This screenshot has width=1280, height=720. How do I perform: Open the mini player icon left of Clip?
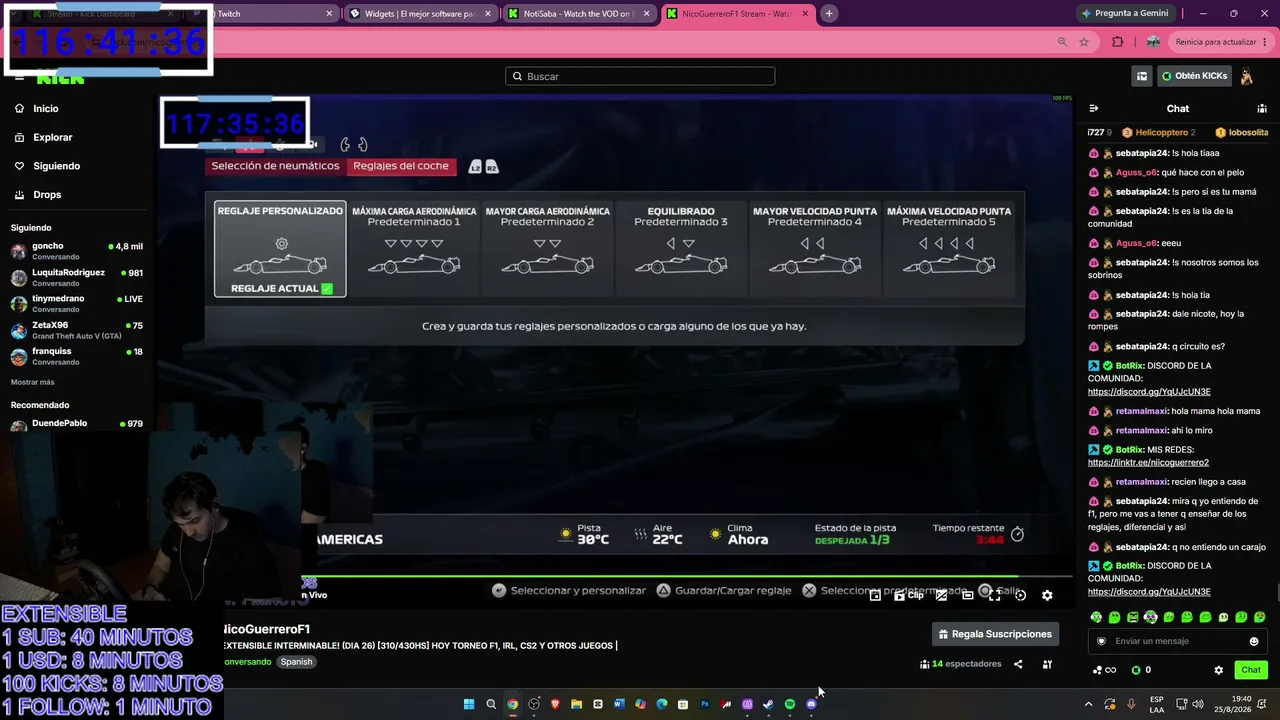pos(875,595)
